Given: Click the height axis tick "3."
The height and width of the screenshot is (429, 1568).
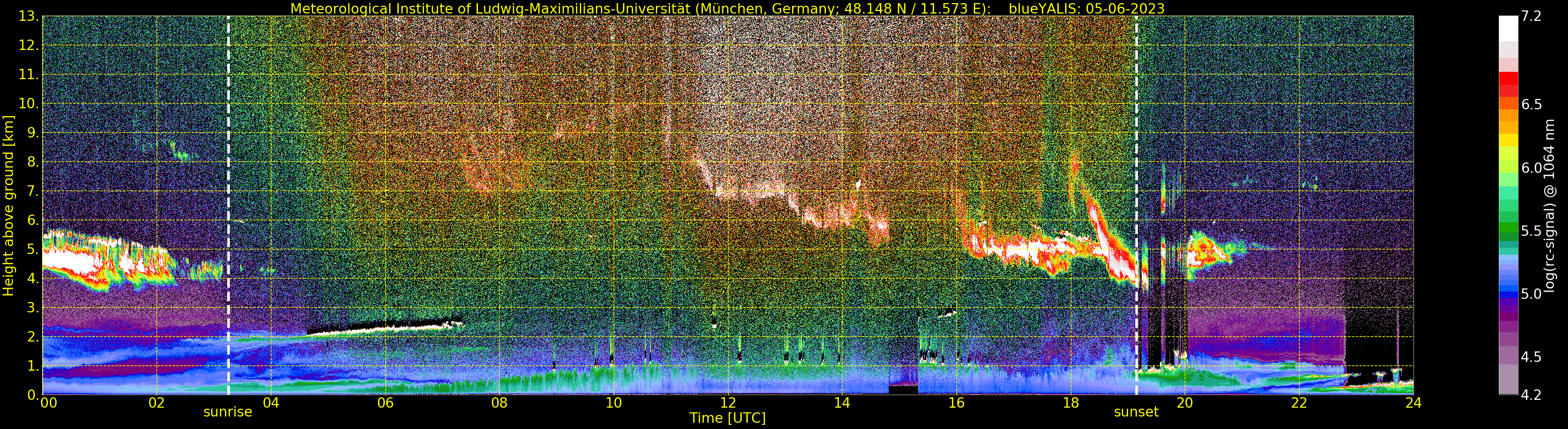Looking at the screenshot, I should [x=32, y=308].
